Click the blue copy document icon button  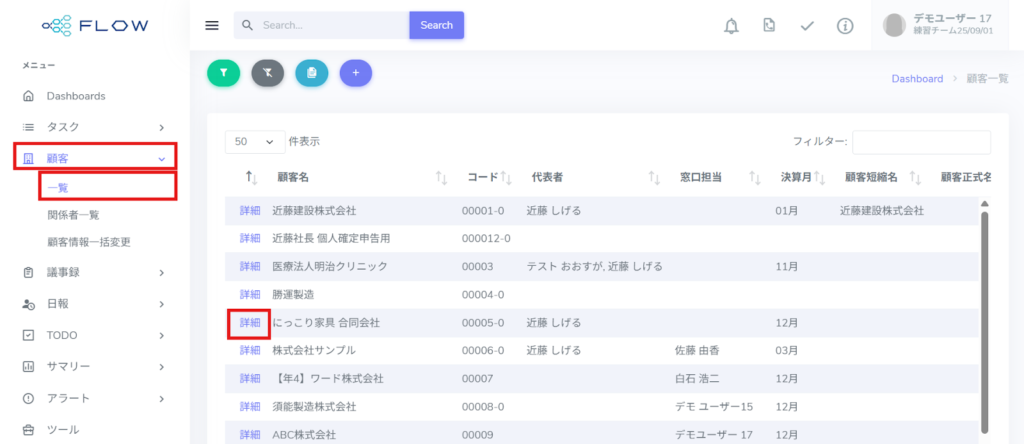pyautogui.click(x=312, y=73)
